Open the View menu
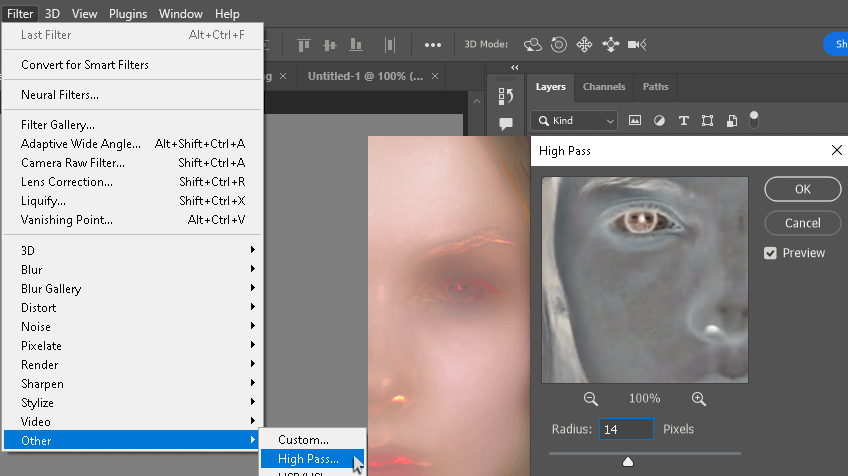 pos(84,14)
